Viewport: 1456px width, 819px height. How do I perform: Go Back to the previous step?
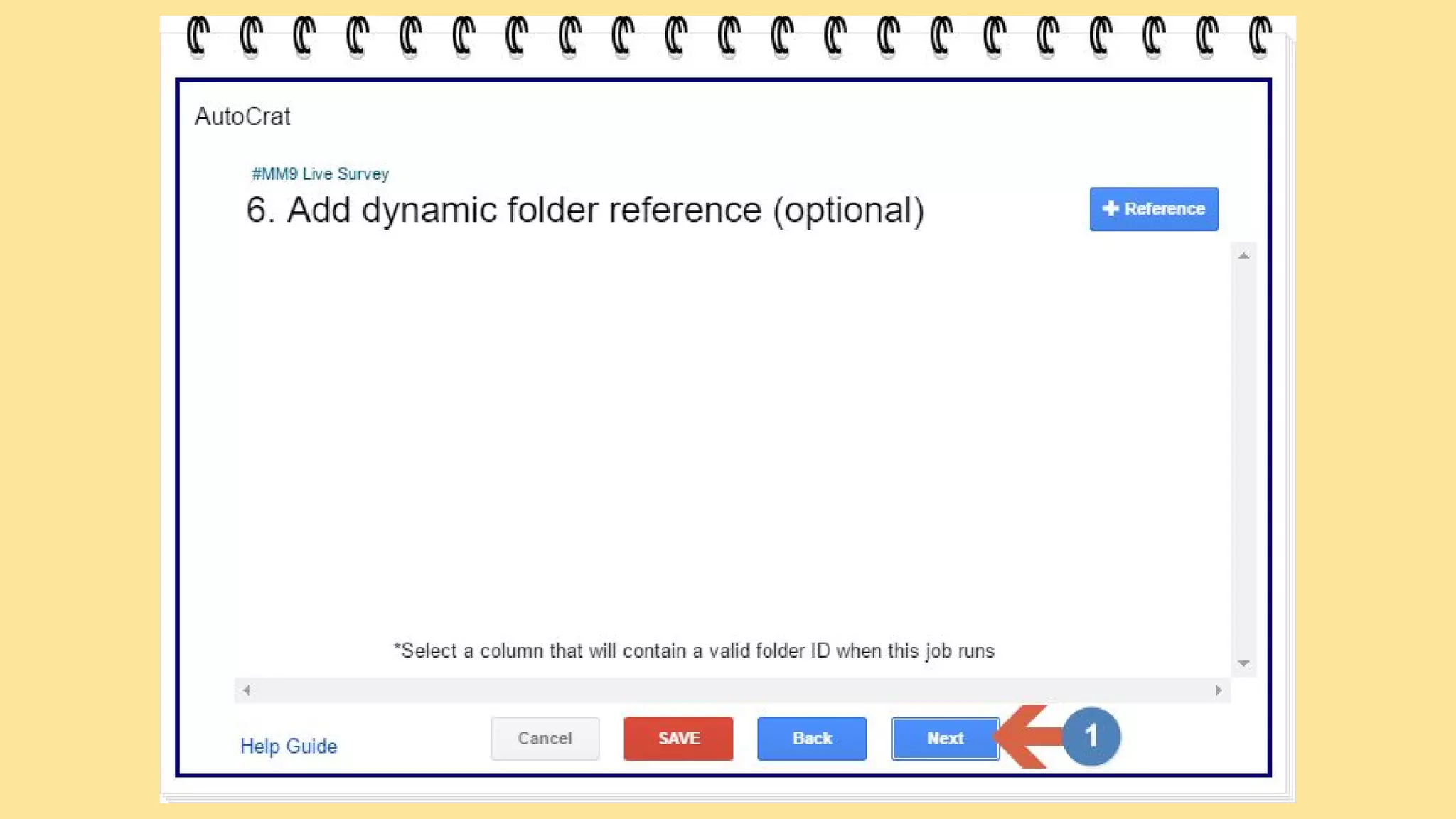(811, 739)
